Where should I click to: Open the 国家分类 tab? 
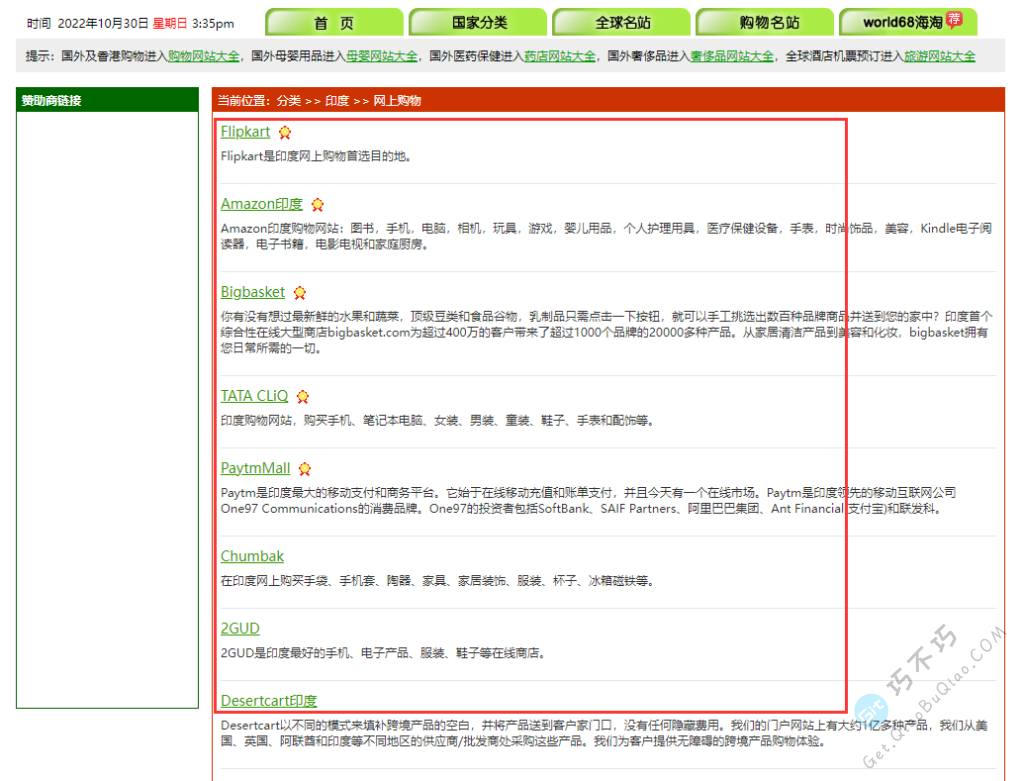[478, 23]
